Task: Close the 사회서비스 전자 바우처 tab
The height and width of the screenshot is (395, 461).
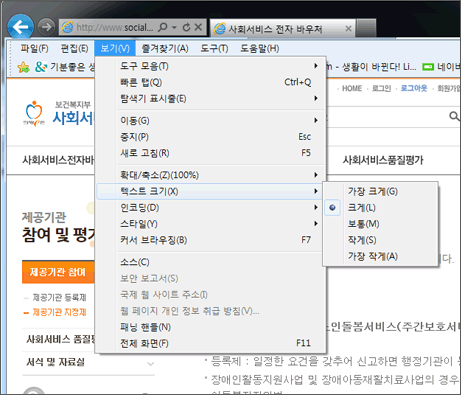Action: 348,29
